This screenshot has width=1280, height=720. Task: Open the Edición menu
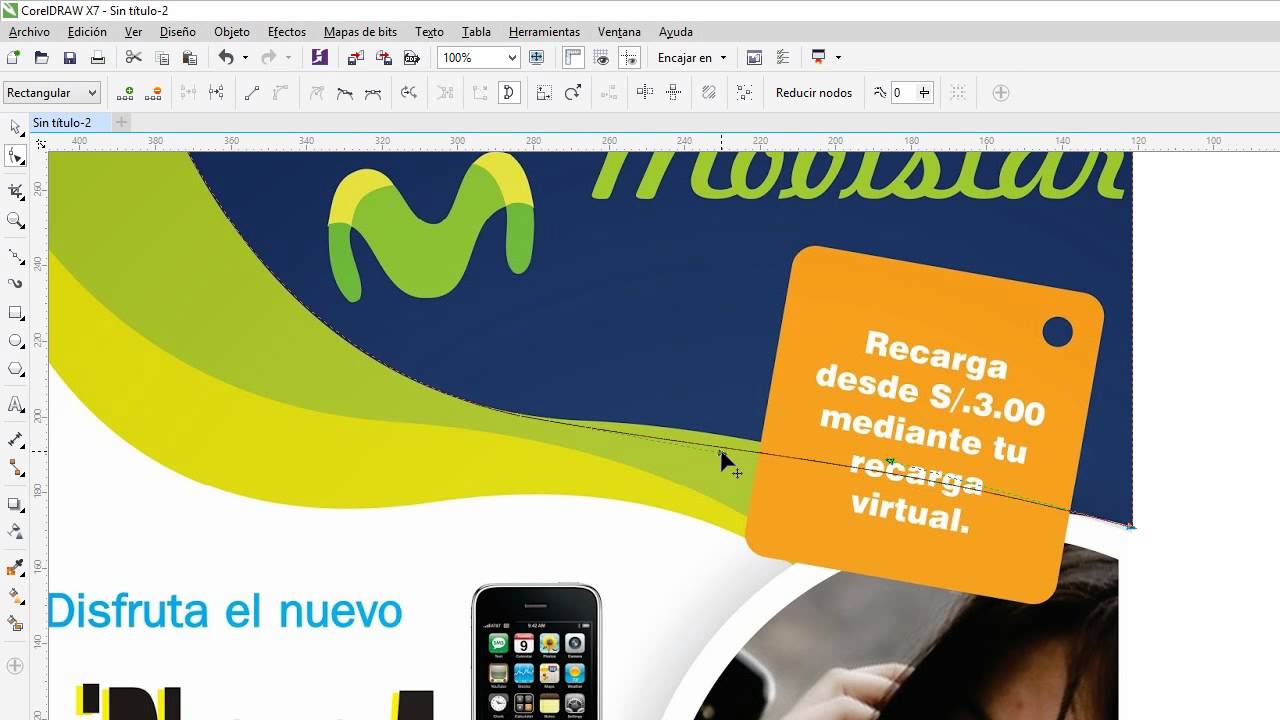(x=87, y=32)
